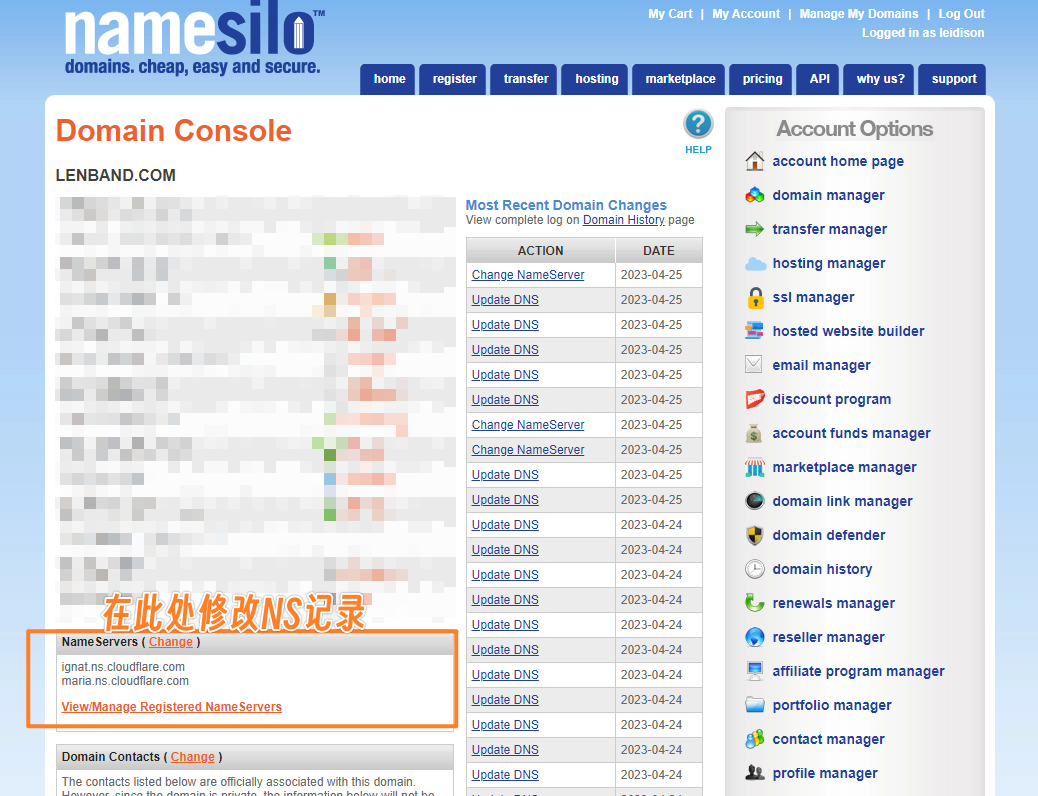Click the Most Recent Domain Changes heading
1038x796 pixels.
[566, 205]
